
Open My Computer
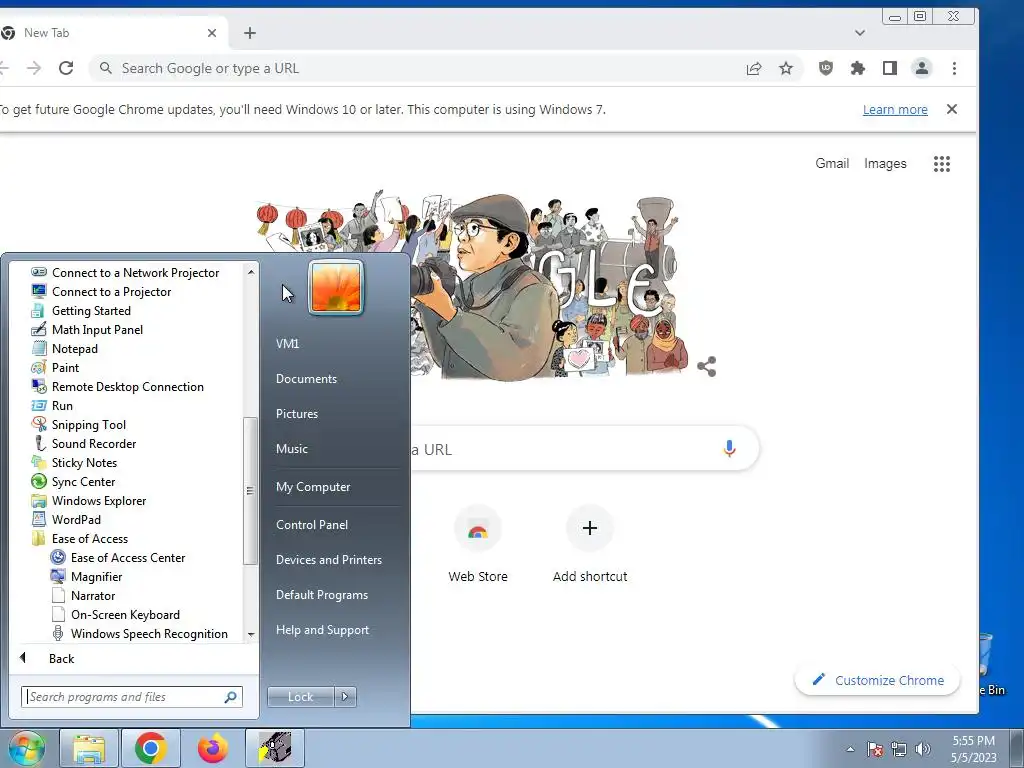point(313,487)
